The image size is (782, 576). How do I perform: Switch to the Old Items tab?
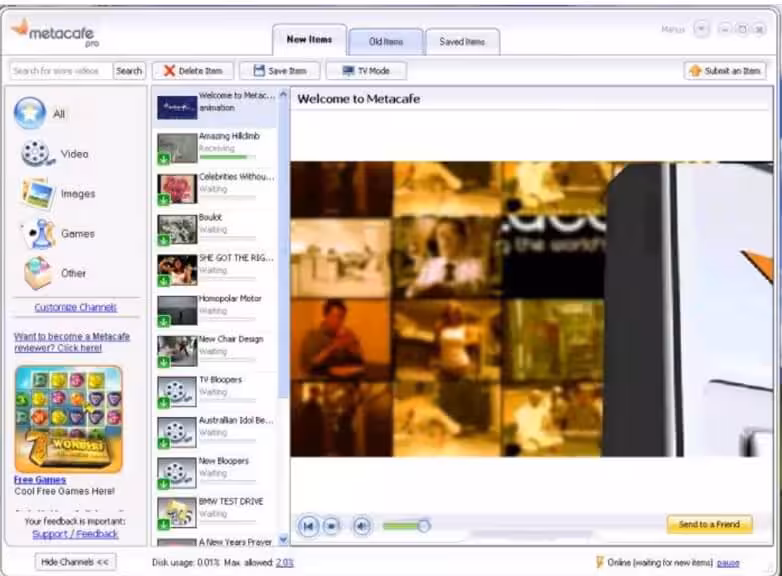tap(386, 42)
